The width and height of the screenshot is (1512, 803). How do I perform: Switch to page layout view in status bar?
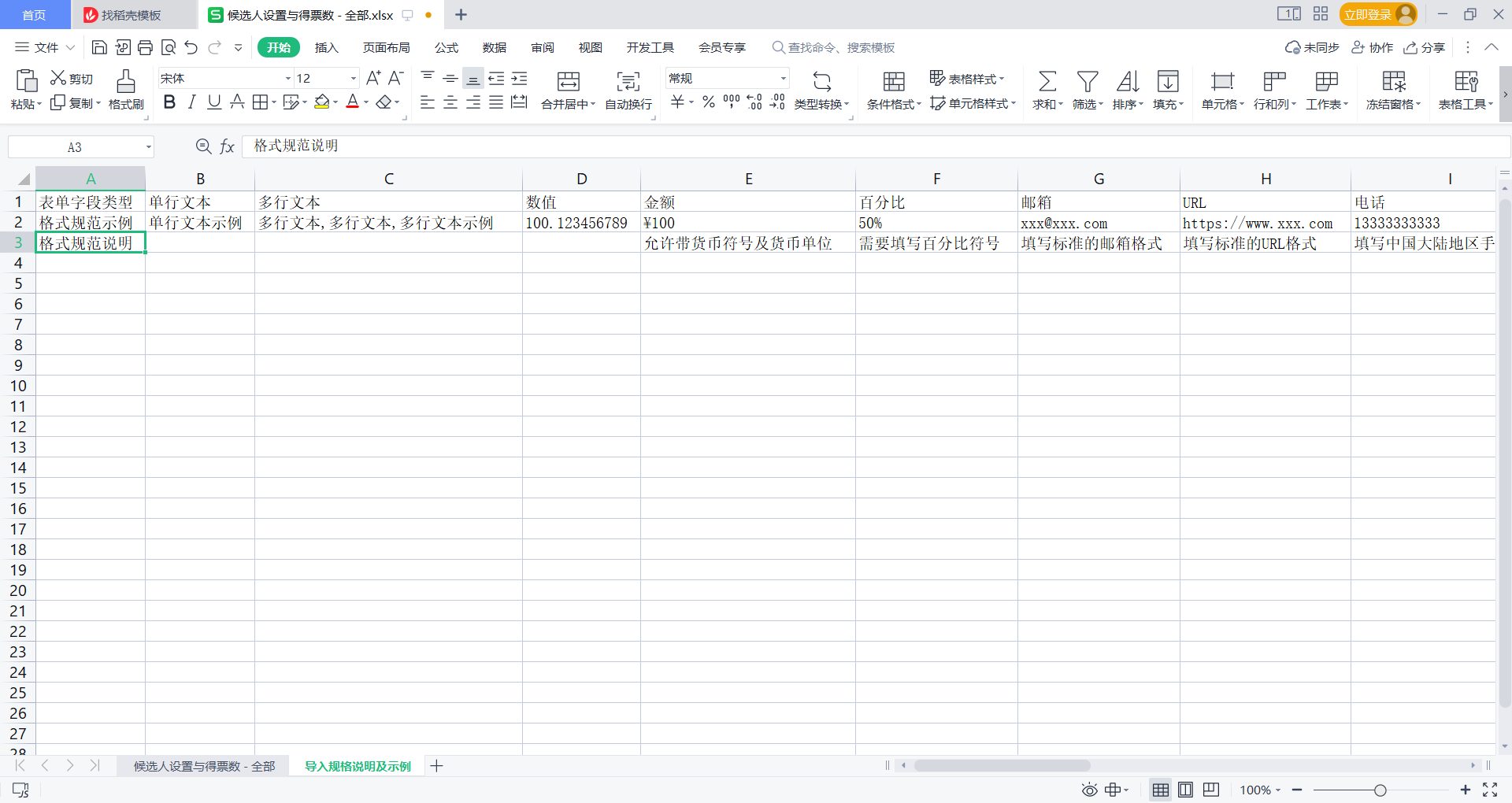tap(1185, 790)
